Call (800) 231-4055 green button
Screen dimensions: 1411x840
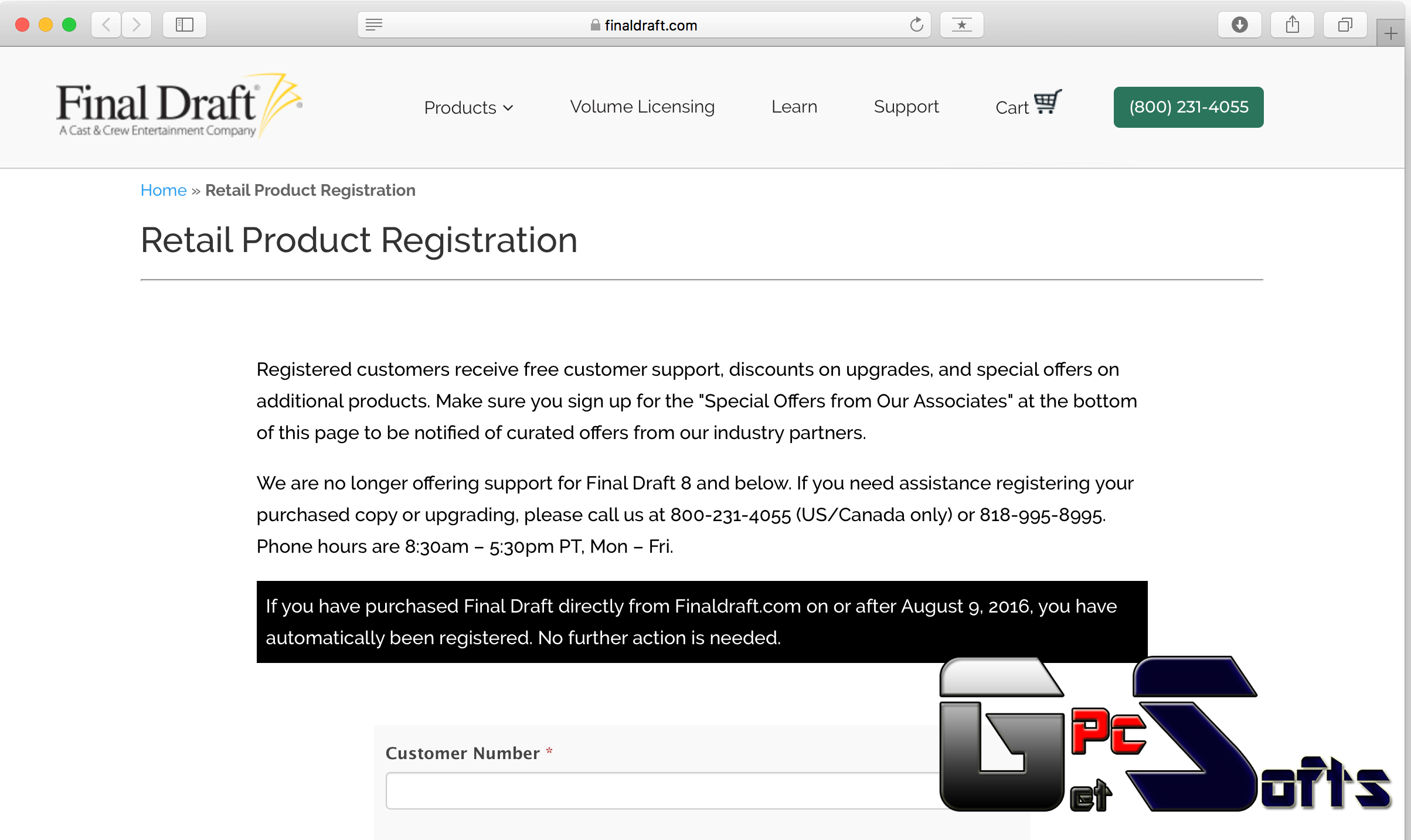(1188, 107)
